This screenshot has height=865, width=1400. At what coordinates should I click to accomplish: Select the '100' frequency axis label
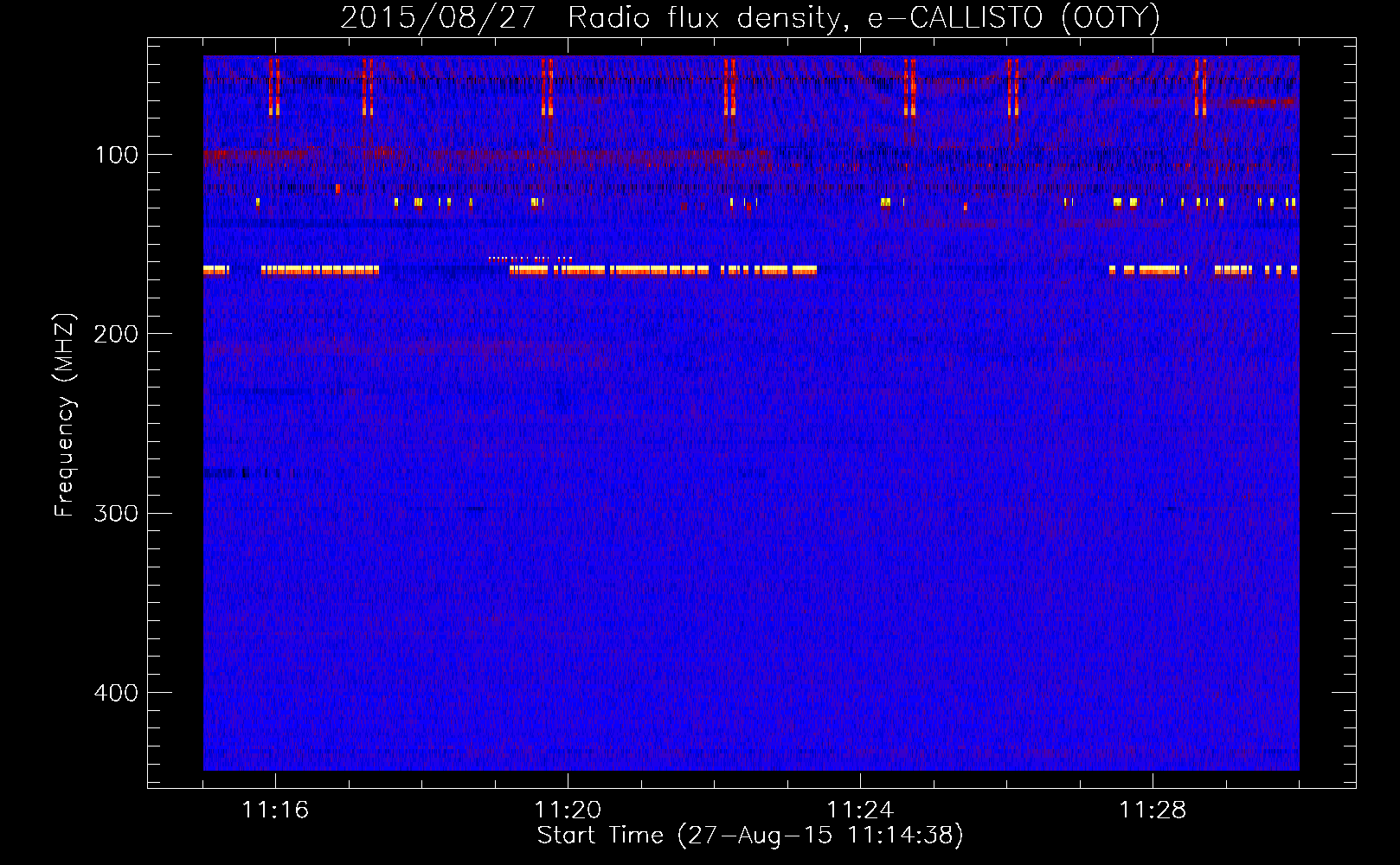(117, 155)
